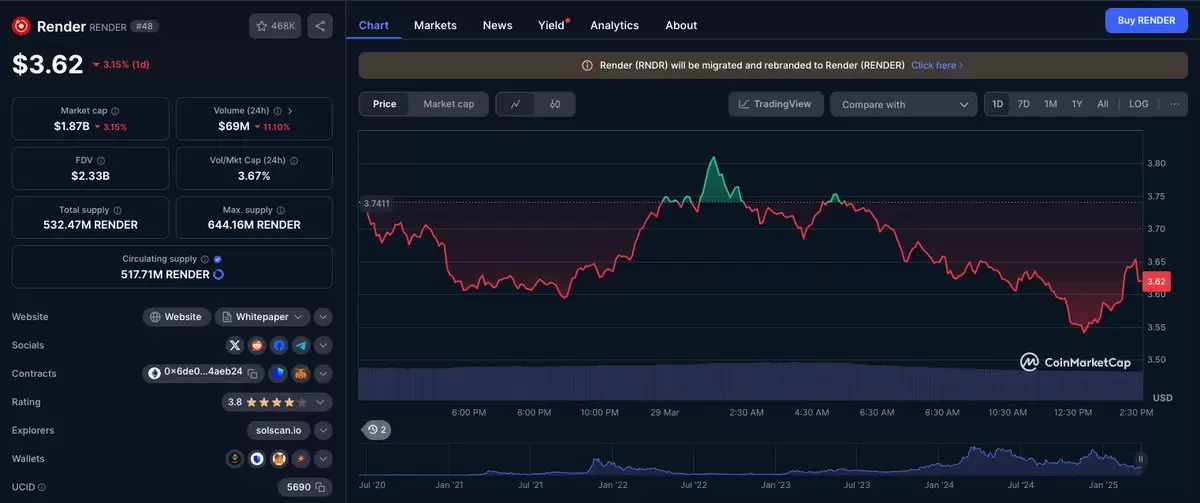Set chart range to 1Y
1200x503 pixels.
tap(1077, 104)
